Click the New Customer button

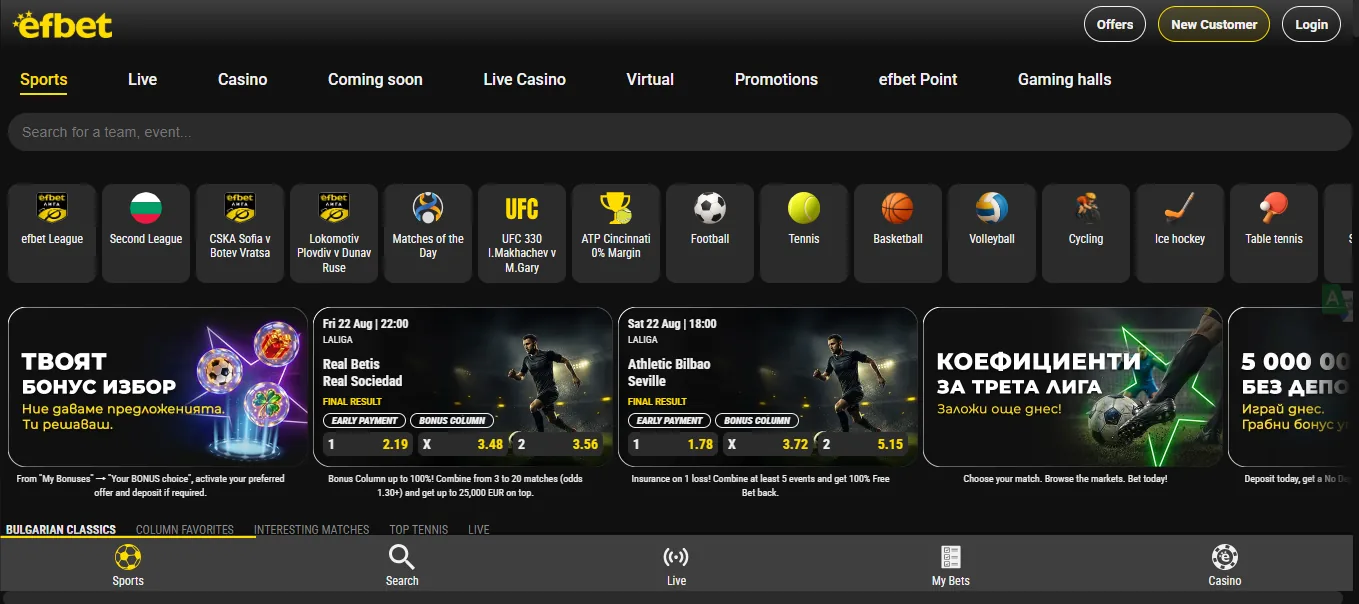click(x=1214, y=24)
